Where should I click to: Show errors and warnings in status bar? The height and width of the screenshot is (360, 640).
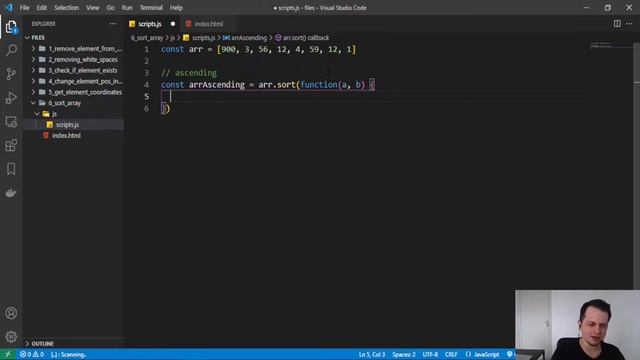(32, 354)
